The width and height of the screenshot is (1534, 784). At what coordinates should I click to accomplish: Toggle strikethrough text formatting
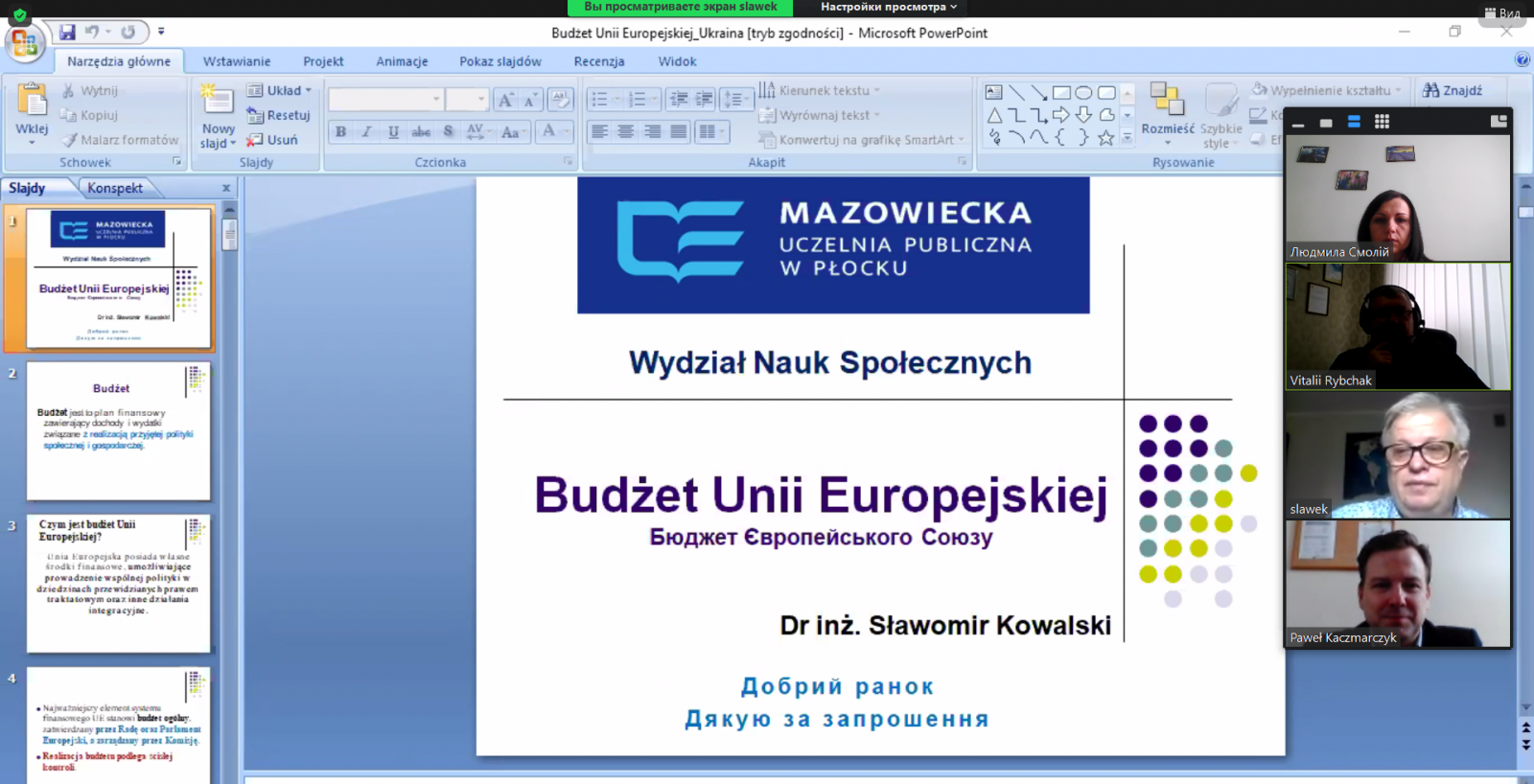pos(421,131)
